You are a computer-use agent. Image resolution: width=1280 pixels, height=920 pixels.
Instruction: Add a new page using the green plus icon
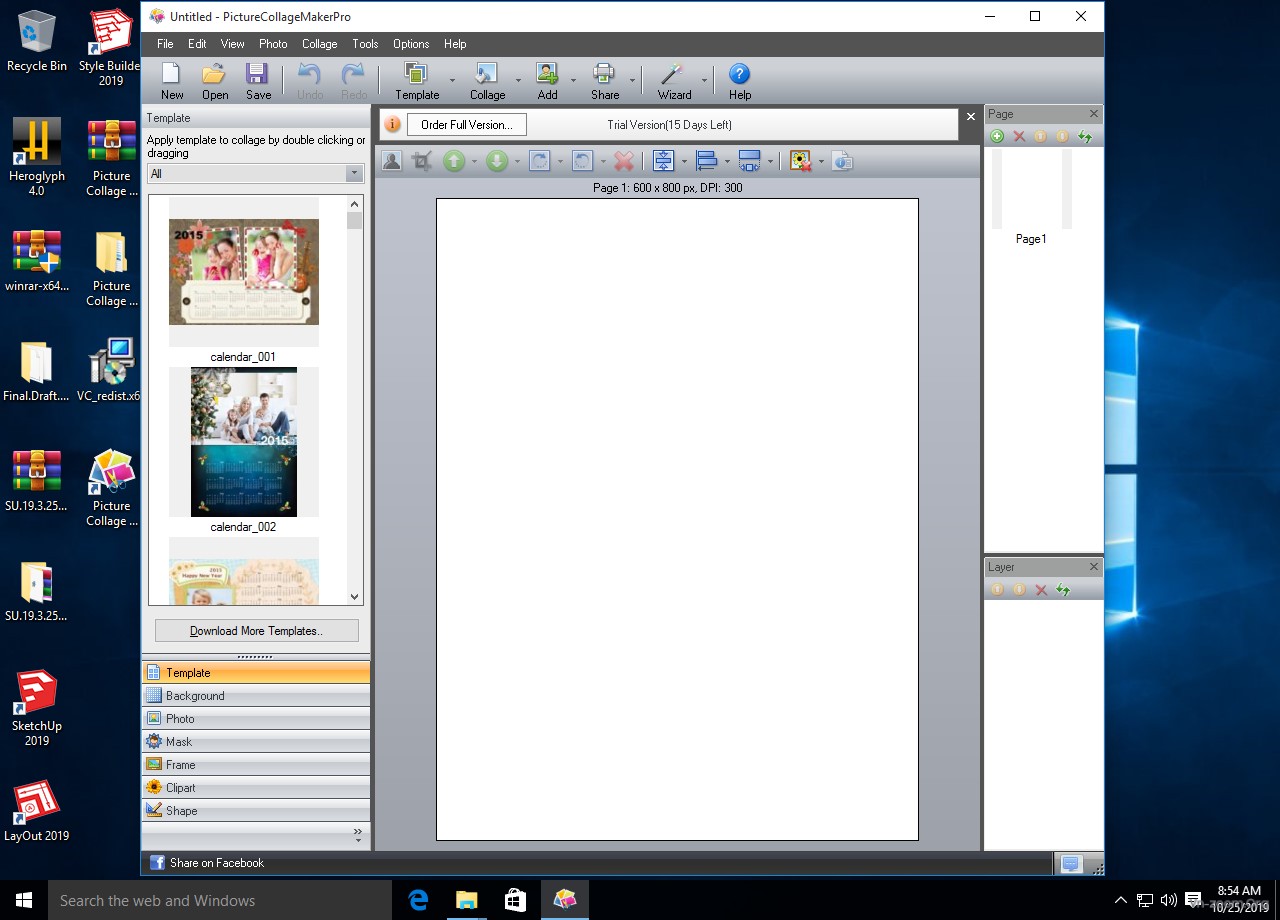[x=996, y=136]
